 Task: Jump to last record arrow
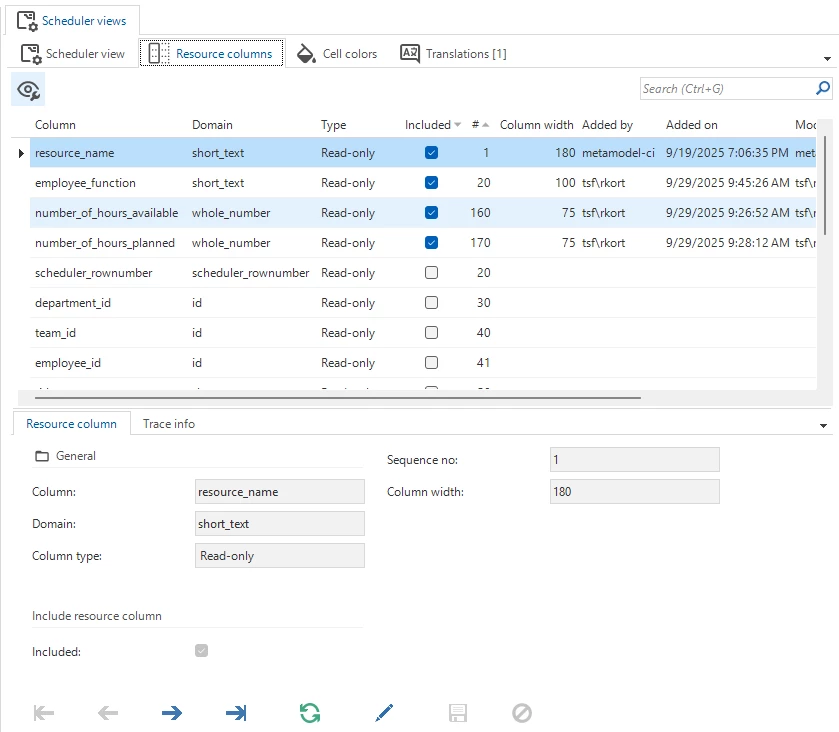(236, 713)
